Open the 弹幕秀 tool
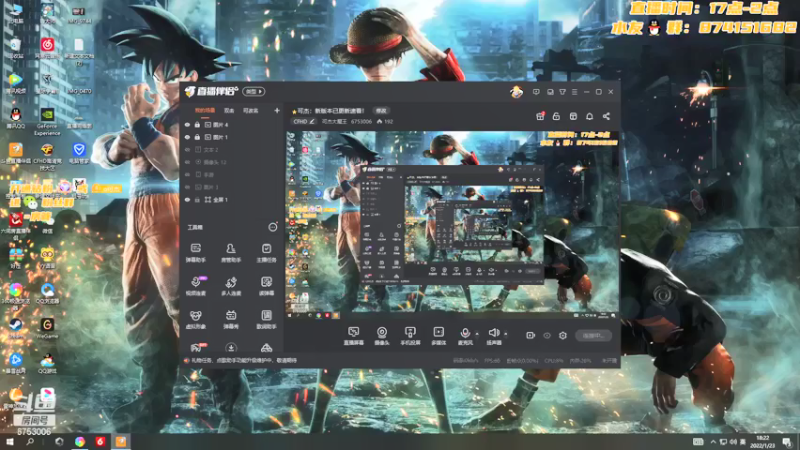This screenshot has width=800, height=450. coord(231,319)
